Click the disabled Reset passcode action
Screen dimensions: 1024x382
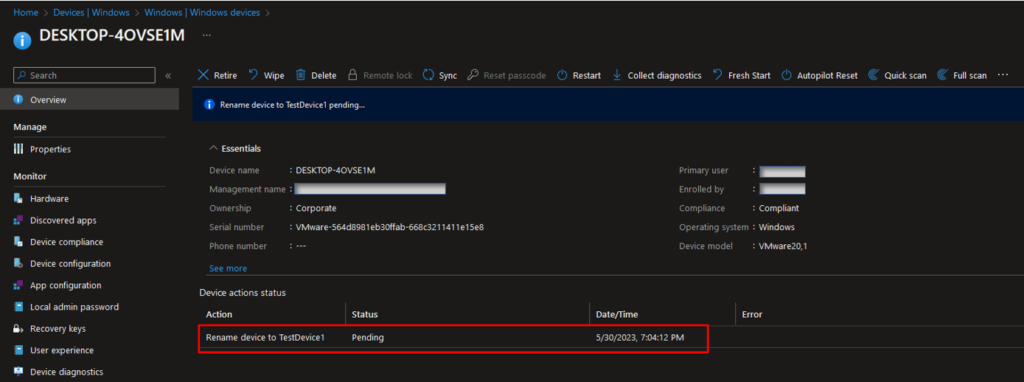click(507, 75)
